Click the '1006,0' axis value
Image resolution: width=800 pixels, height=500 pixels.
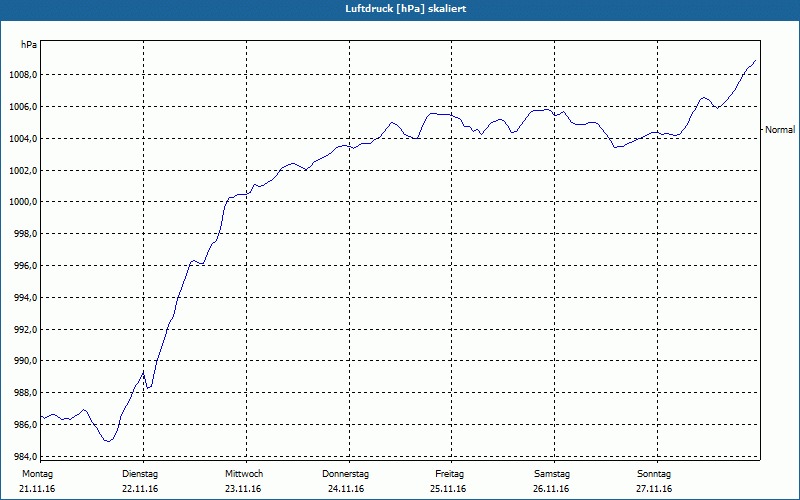coord(25,107)
